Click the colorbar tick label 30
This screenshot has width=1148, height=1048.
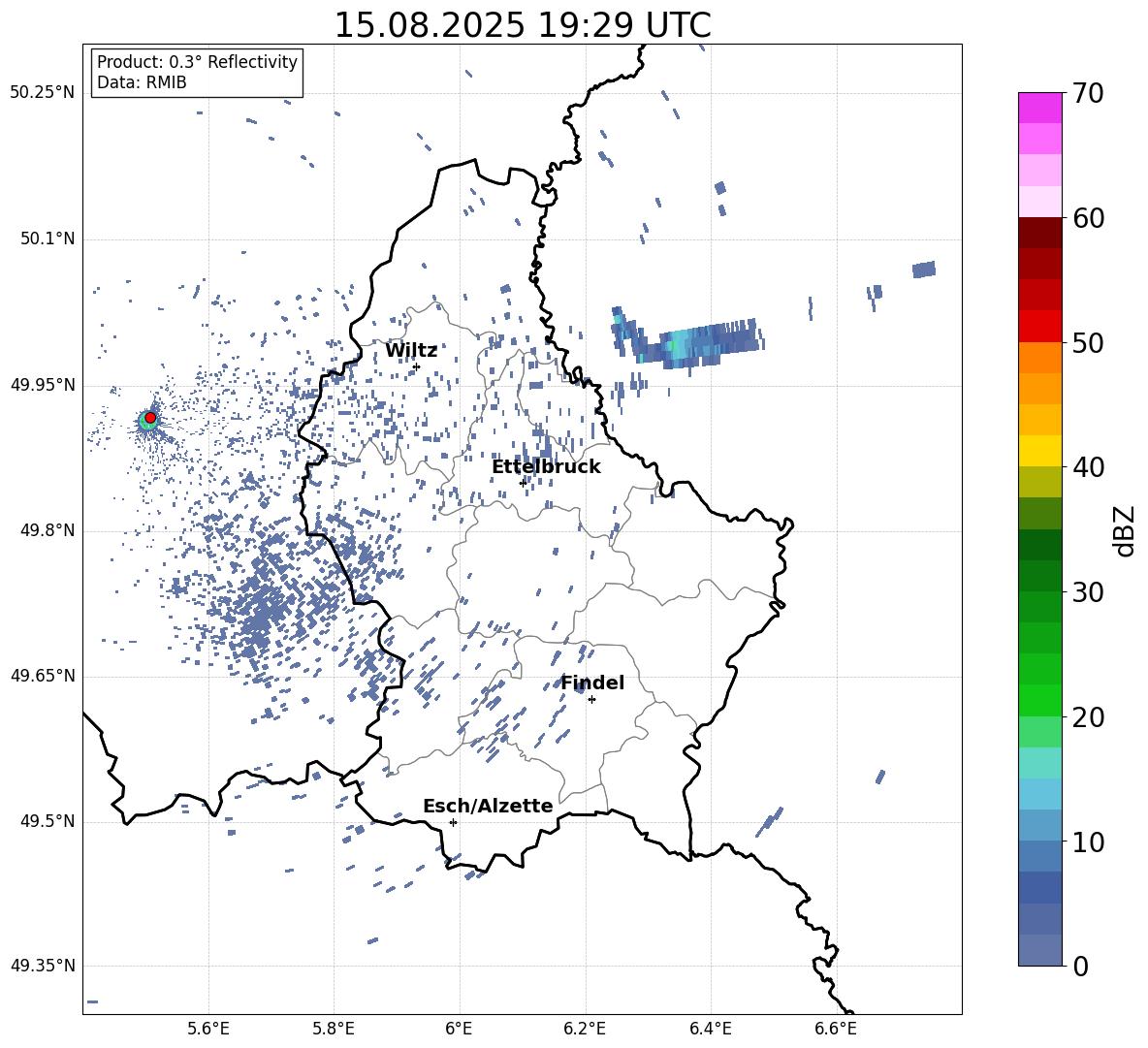[1088, 592]
